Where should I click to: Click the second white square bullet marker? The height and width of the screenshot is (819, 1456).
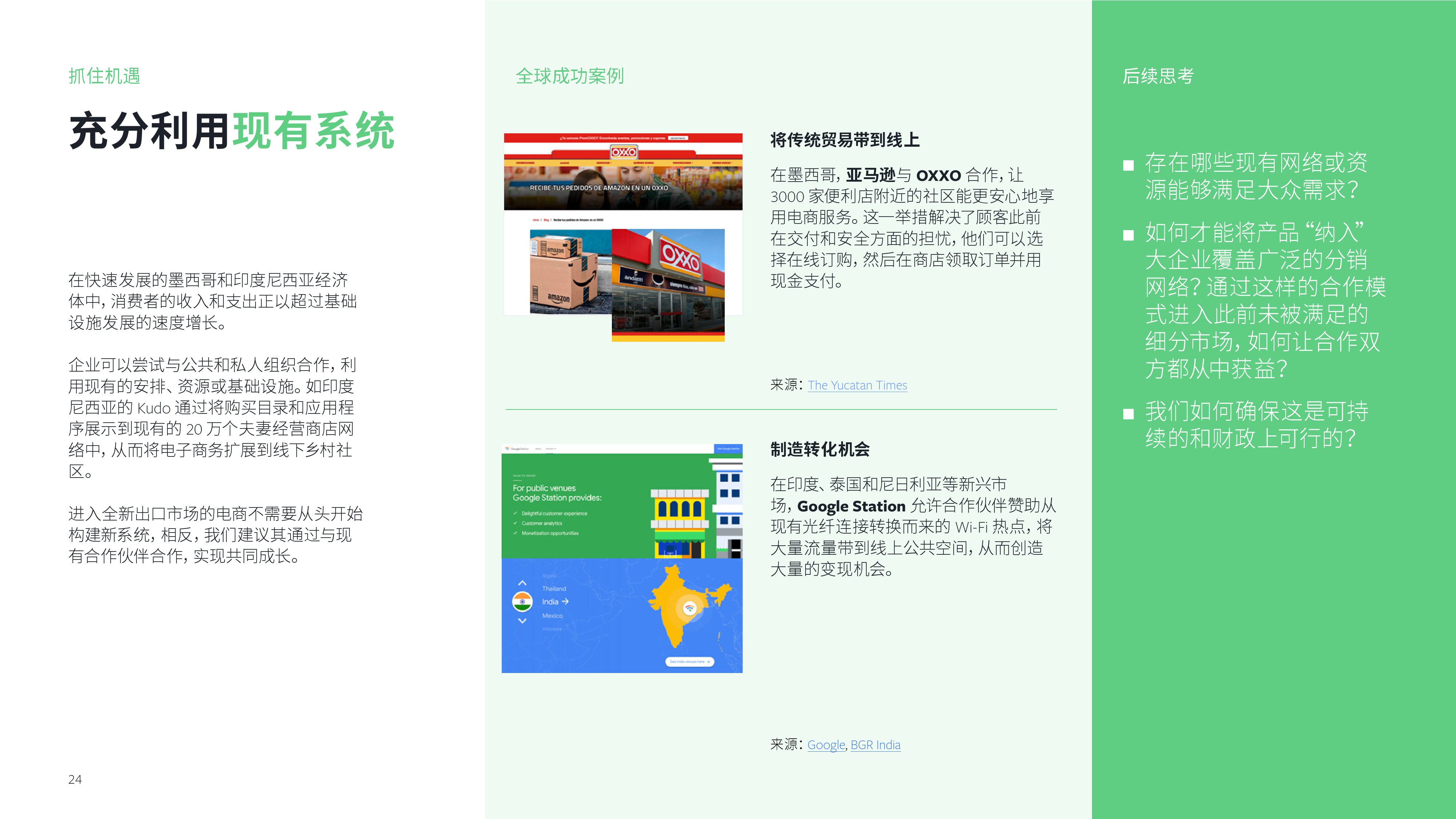click(1128, 235)
